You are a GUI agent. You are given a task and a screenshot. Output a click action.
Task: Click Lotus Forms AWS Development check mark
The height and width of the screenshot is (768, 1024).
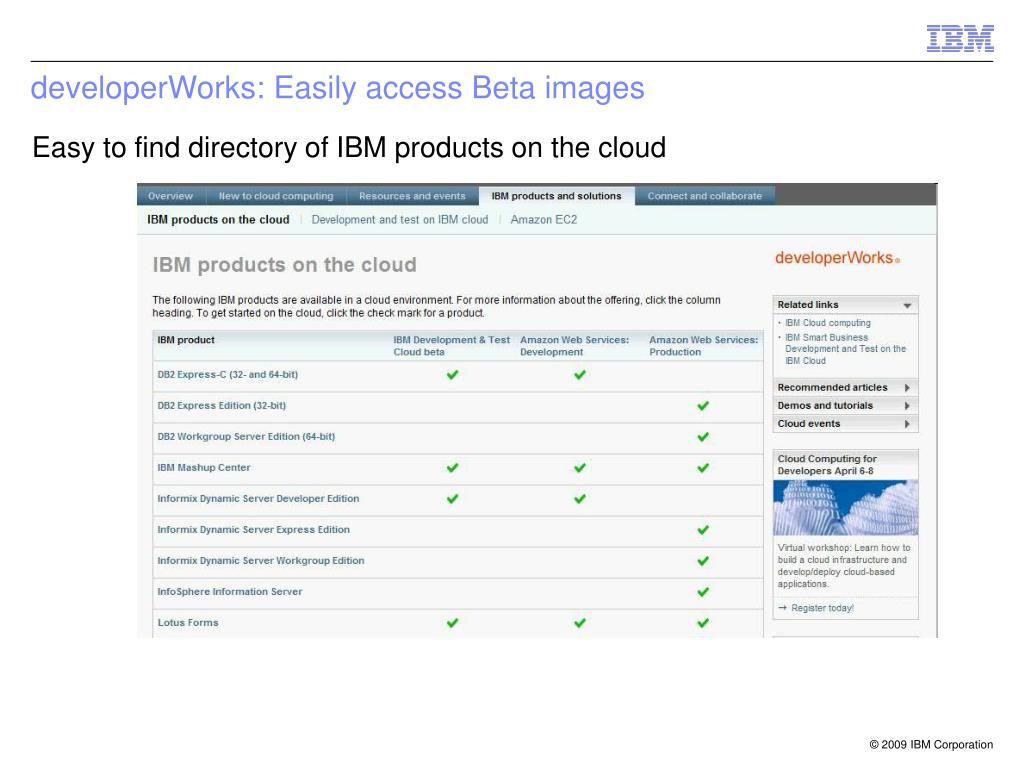click(579, 623)
